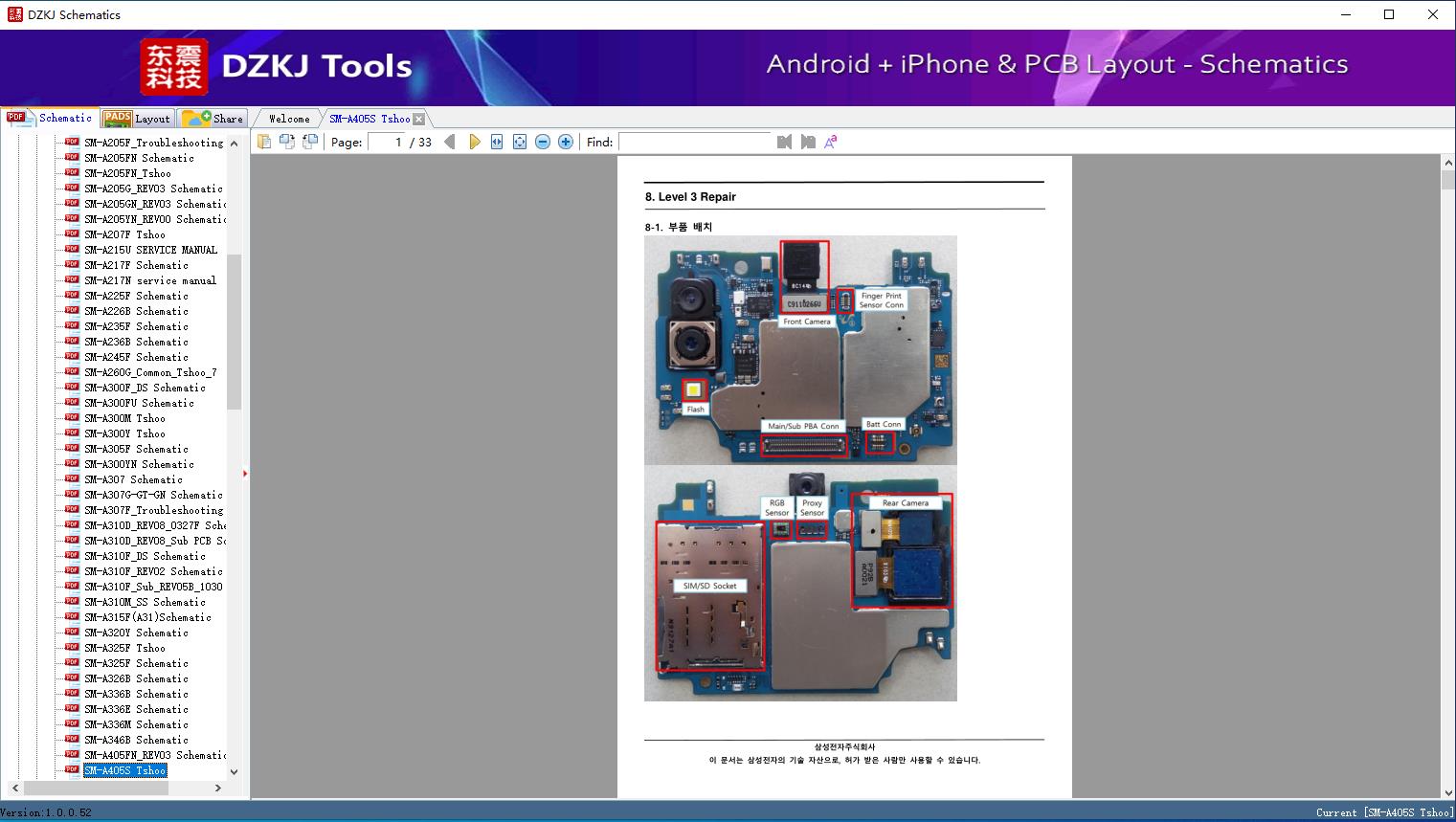Toggle the match case search icon

tap(831, 142)
